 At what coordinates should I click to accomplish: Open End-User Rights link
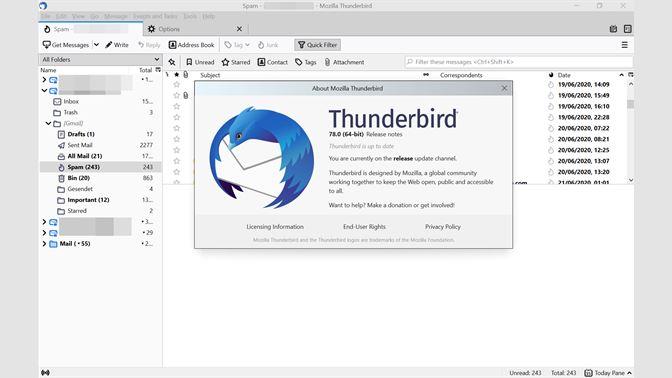(364, 227)
